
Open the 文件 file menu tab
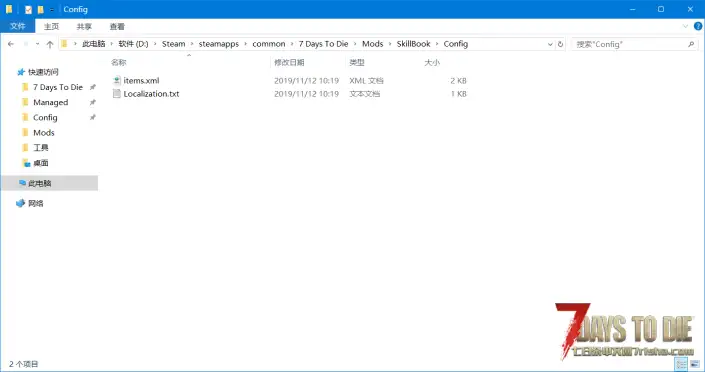click(18, 26)
